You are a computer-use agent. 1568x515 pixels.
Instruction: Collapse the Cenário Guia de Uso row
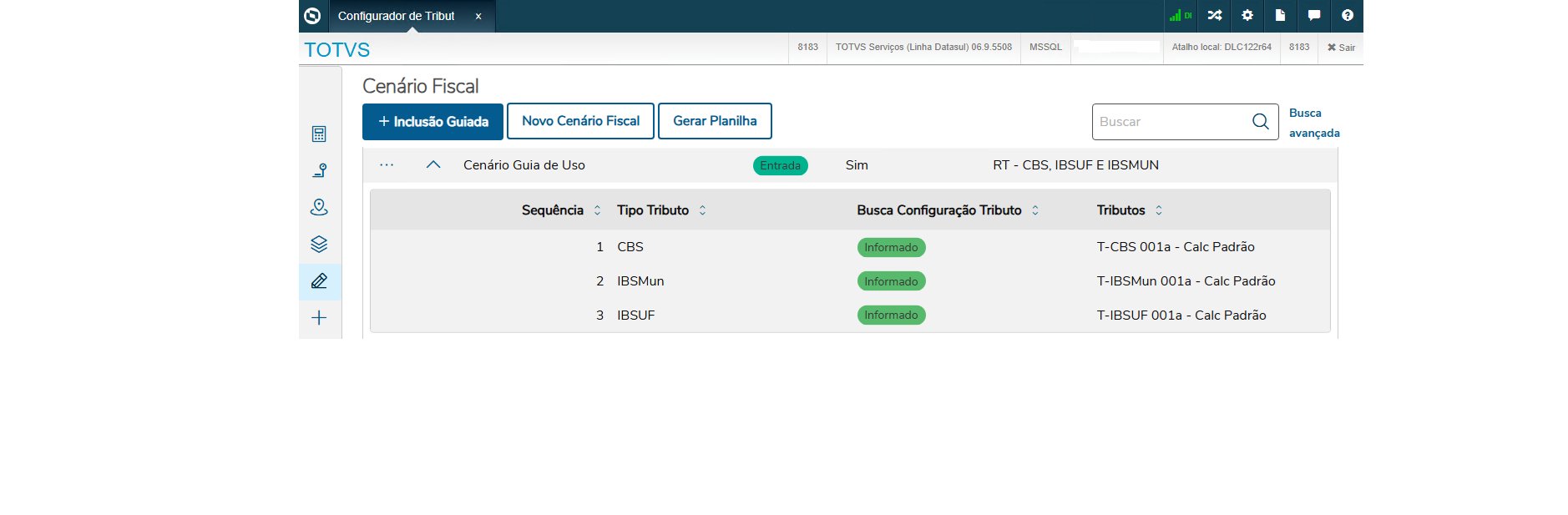433,164
